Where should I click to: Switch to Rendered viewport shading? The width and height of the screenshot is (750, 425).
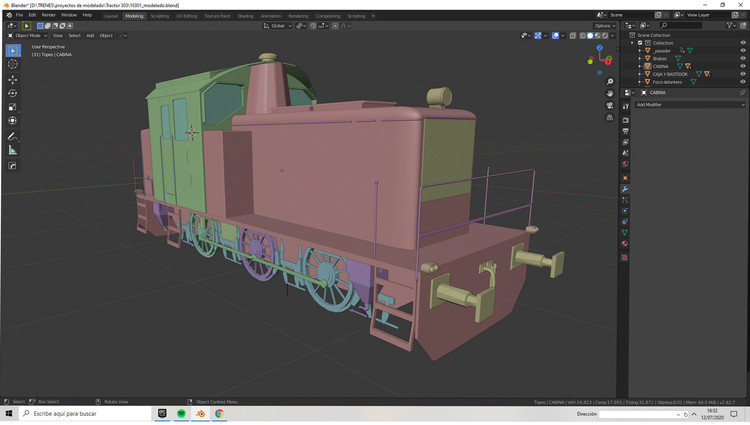pos(605,35)
